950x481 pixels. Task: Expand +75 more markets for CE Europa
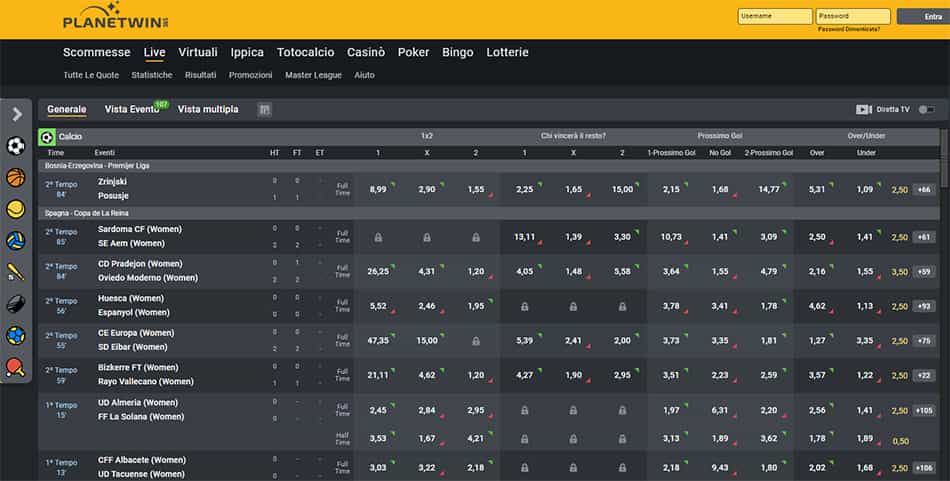(x=924, y=341)
